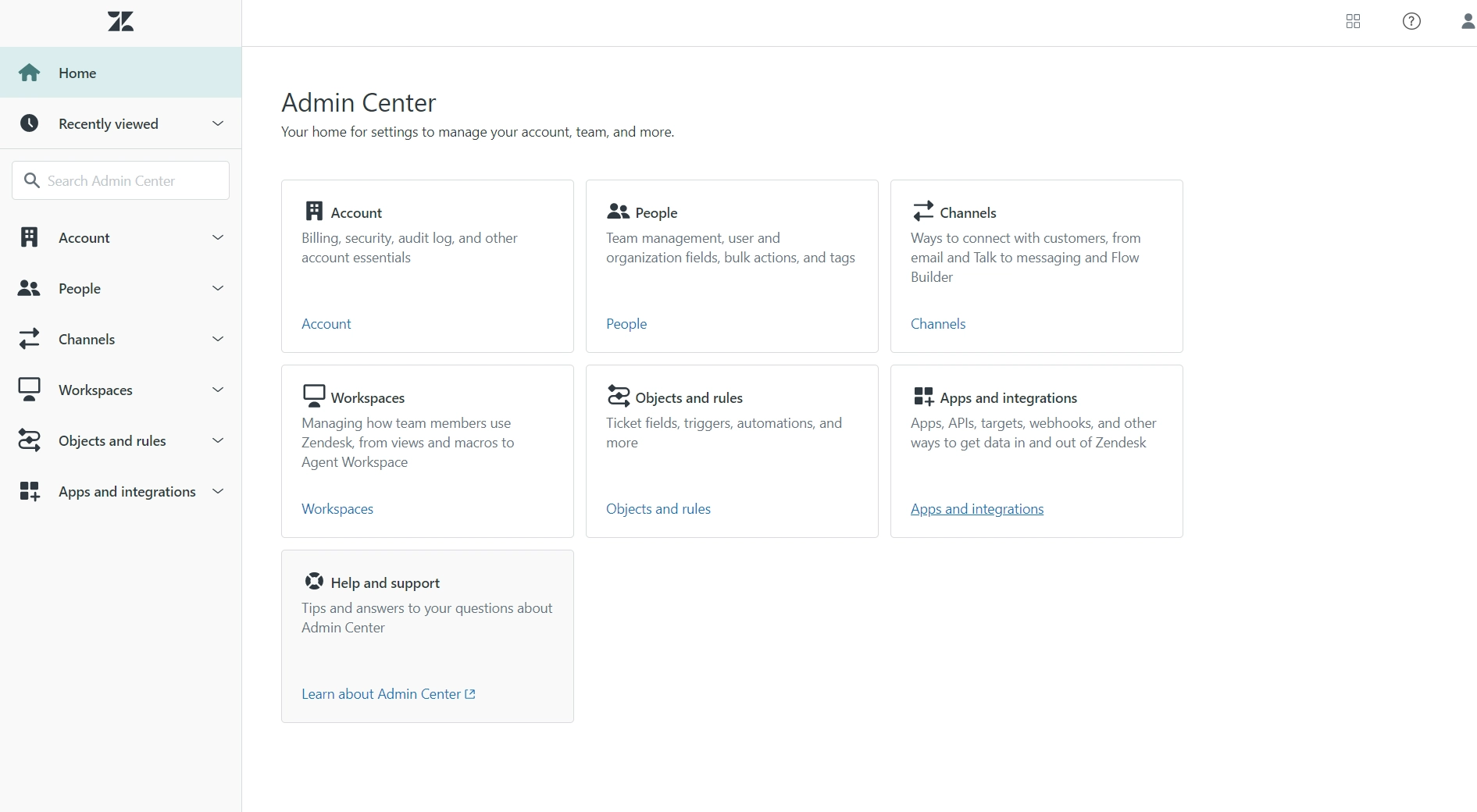The image size is (1477, 812).
Task: Click the lifebuoy icon on Help and support card
Action: tap(314, 581)
